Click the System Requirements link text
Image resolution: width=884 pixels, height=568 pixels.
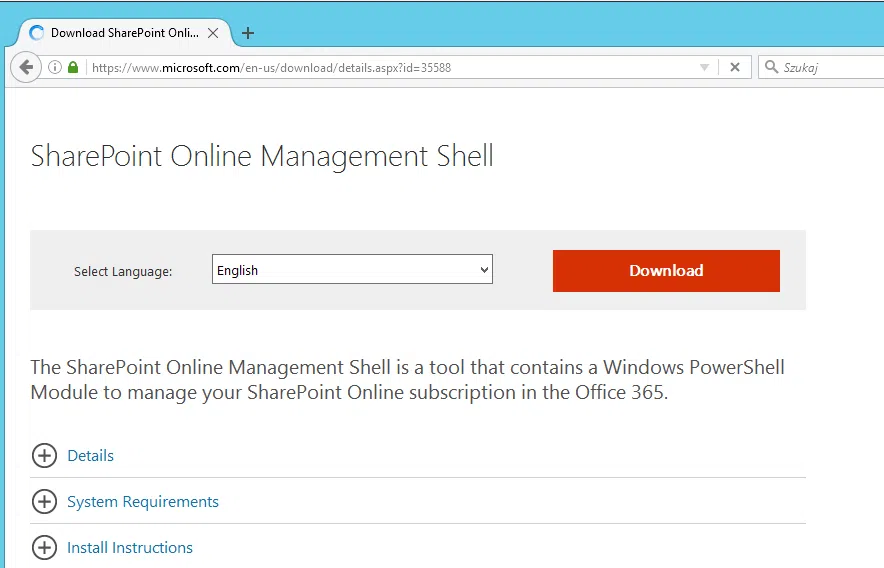[x=143, y=502]
